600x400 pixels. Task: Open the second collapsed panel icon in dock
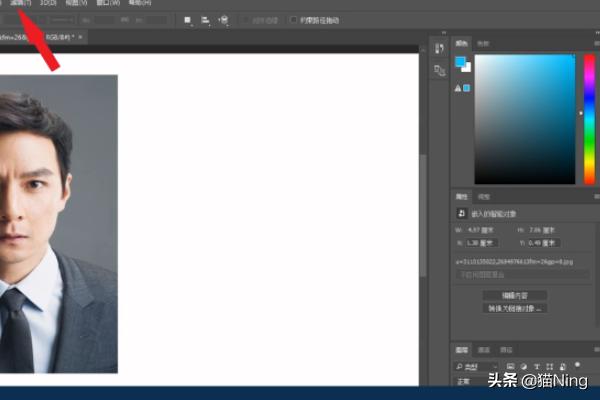tap(439, 70)
